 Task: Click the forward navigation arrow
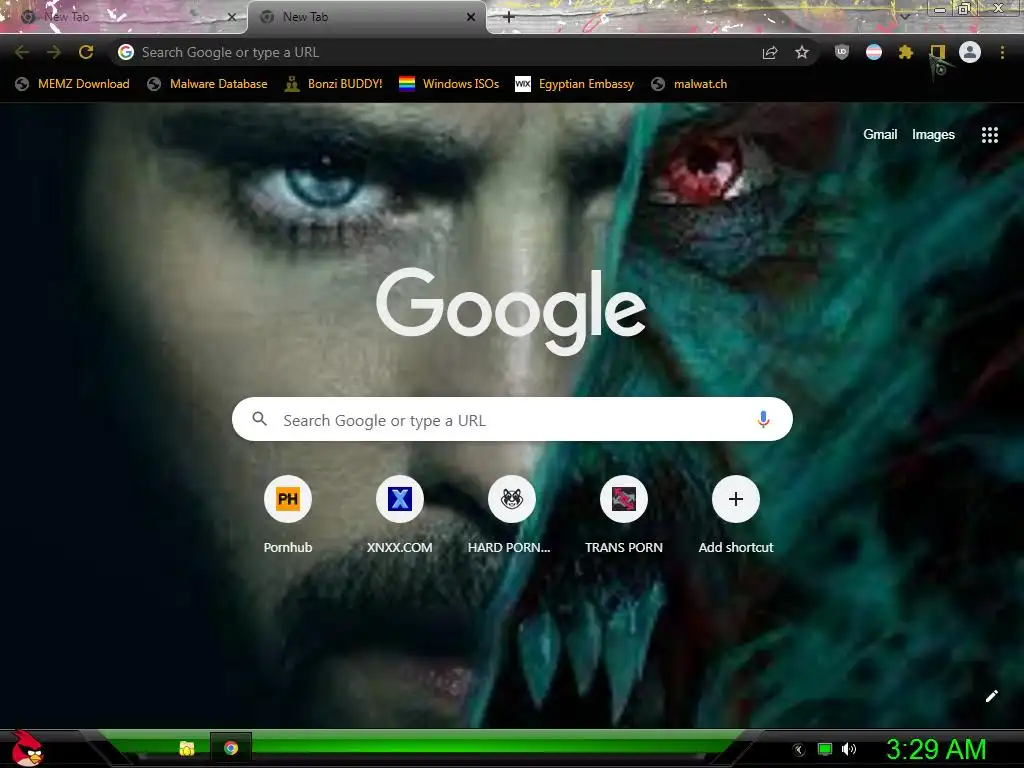(x=54, y=52)
